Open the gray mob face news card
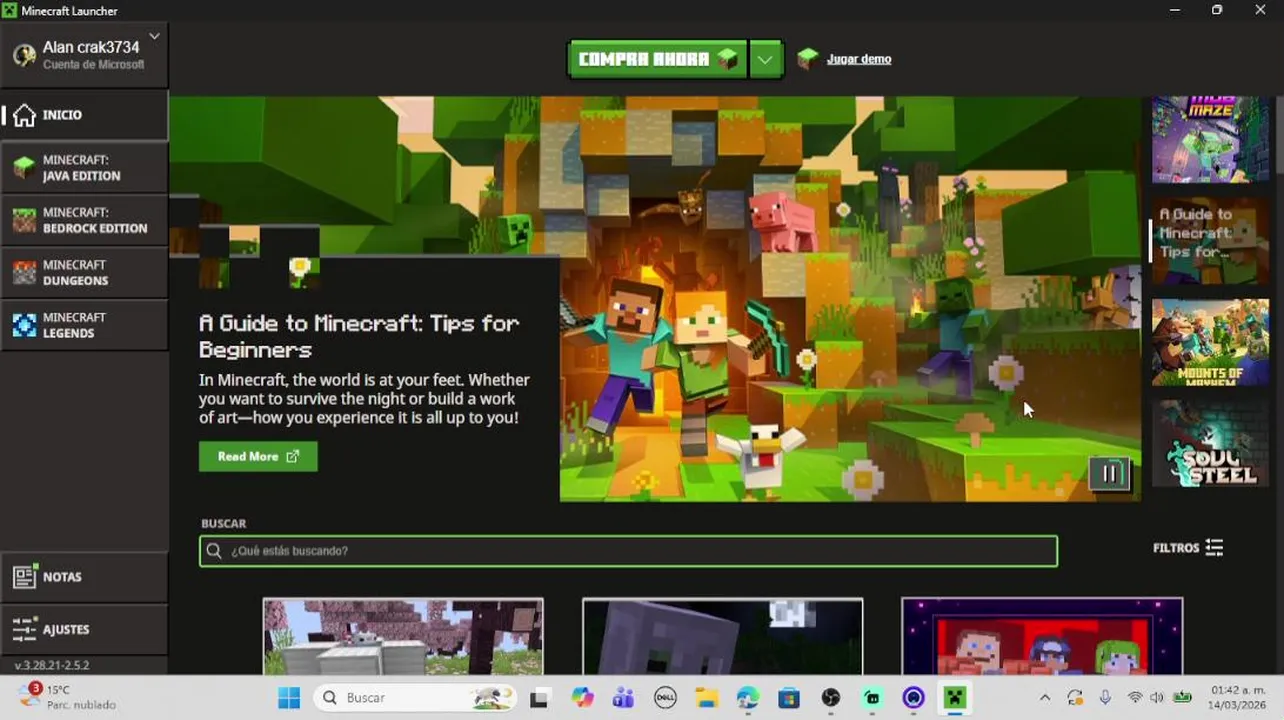The image size is (1284, 720). (x=722, y=637)
